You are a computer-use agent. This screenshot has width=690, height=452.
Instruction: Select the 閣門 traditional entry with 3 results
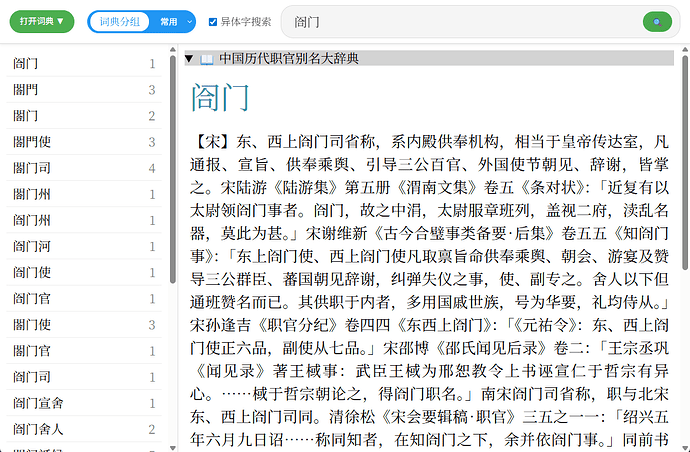[84, 90]
